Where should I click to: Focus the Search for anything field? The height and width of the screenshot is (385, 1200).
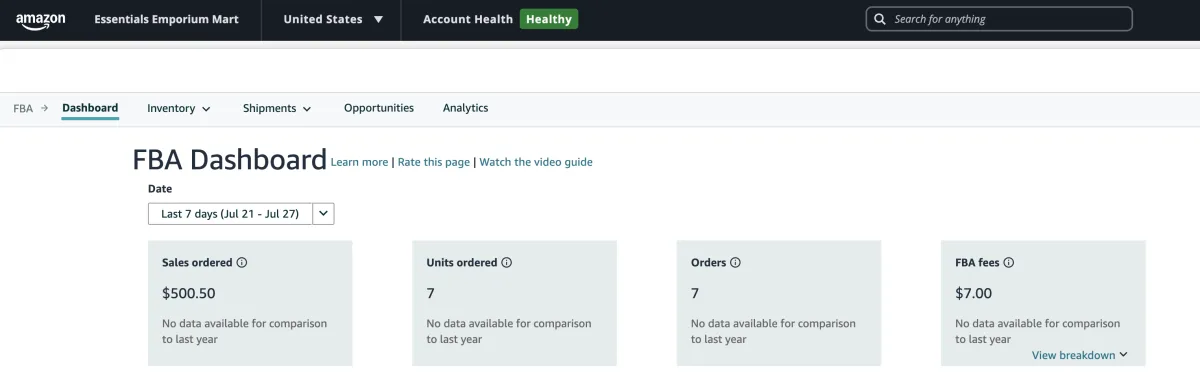click(x=999, y=19)
